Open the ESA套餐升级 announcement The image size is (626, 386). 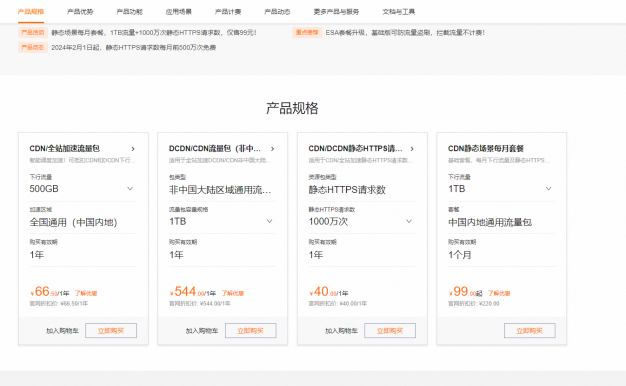click(x=405, y=33)
